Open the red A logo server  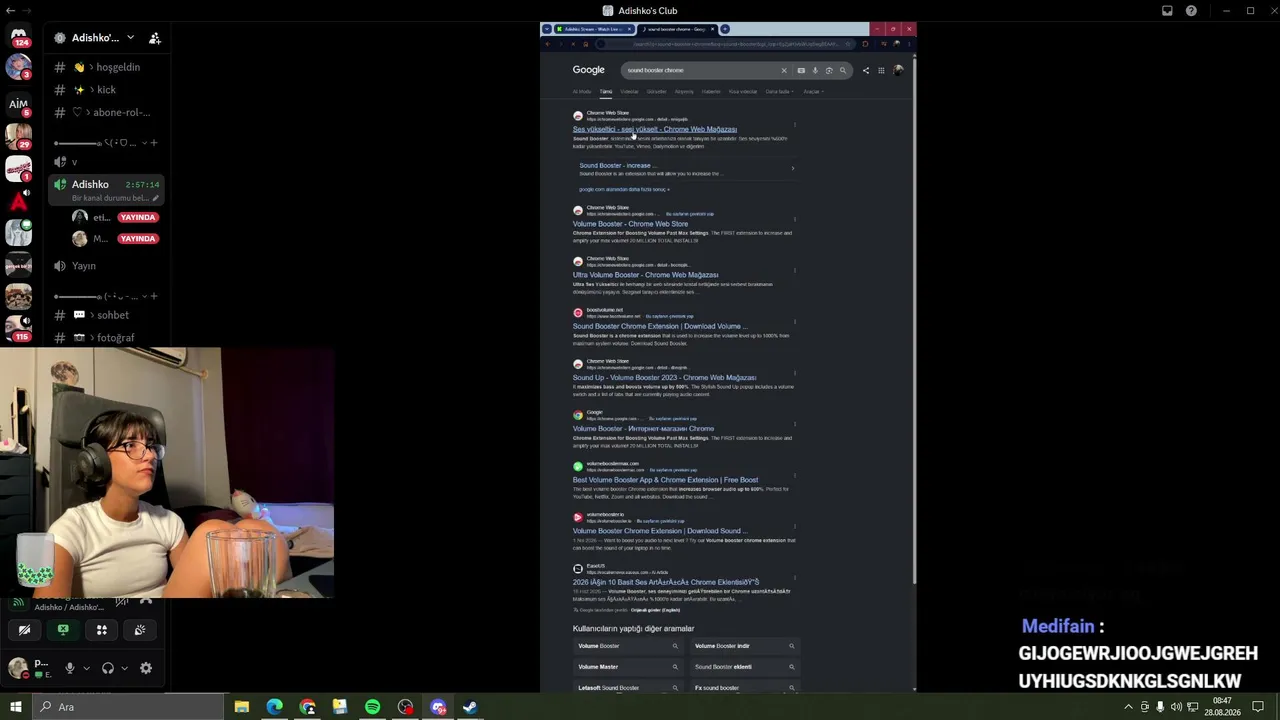(x=18, y=203)
